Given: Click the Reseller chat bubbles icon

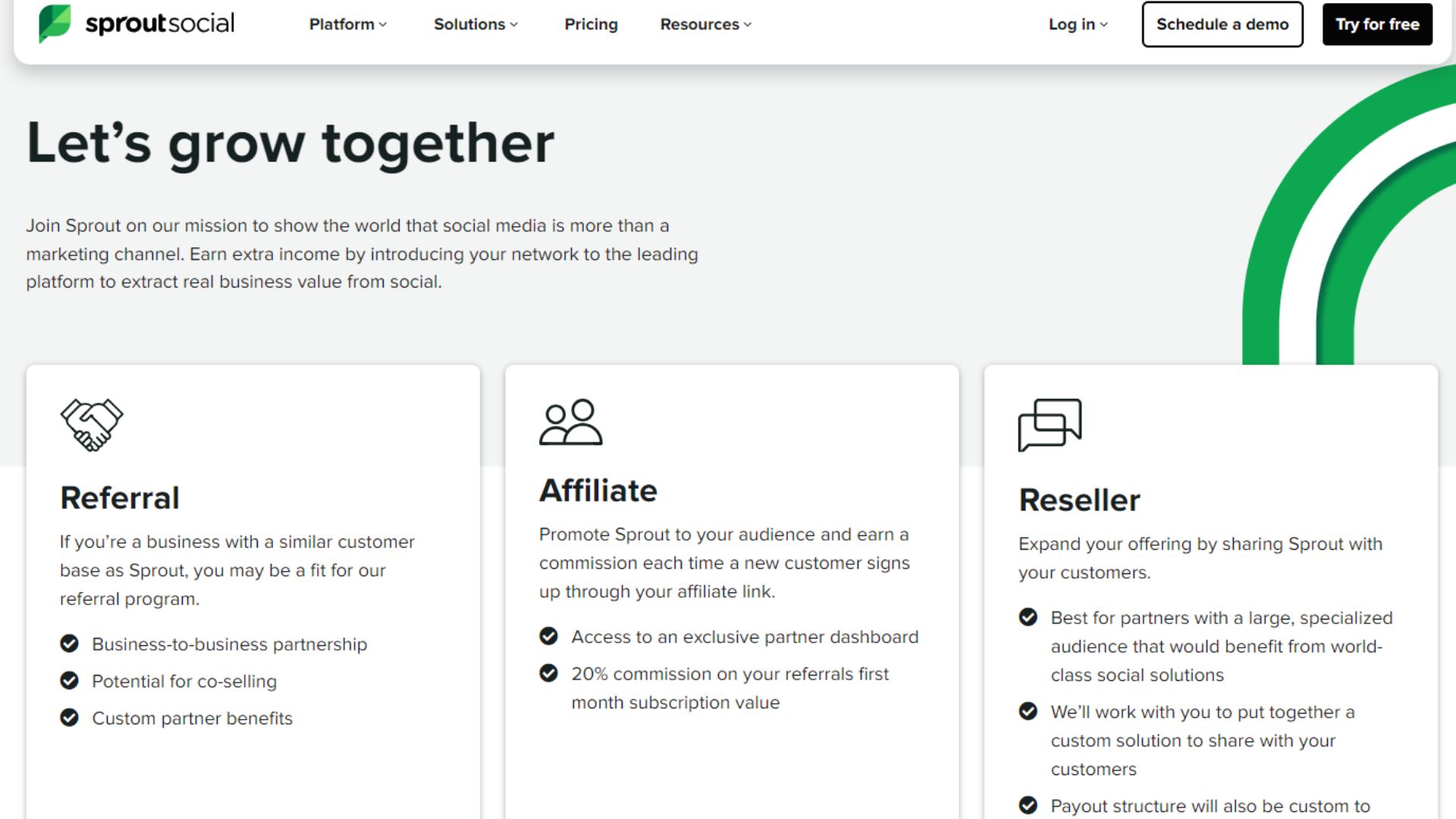Looking at the screenshot, I should coord(1050,425).
